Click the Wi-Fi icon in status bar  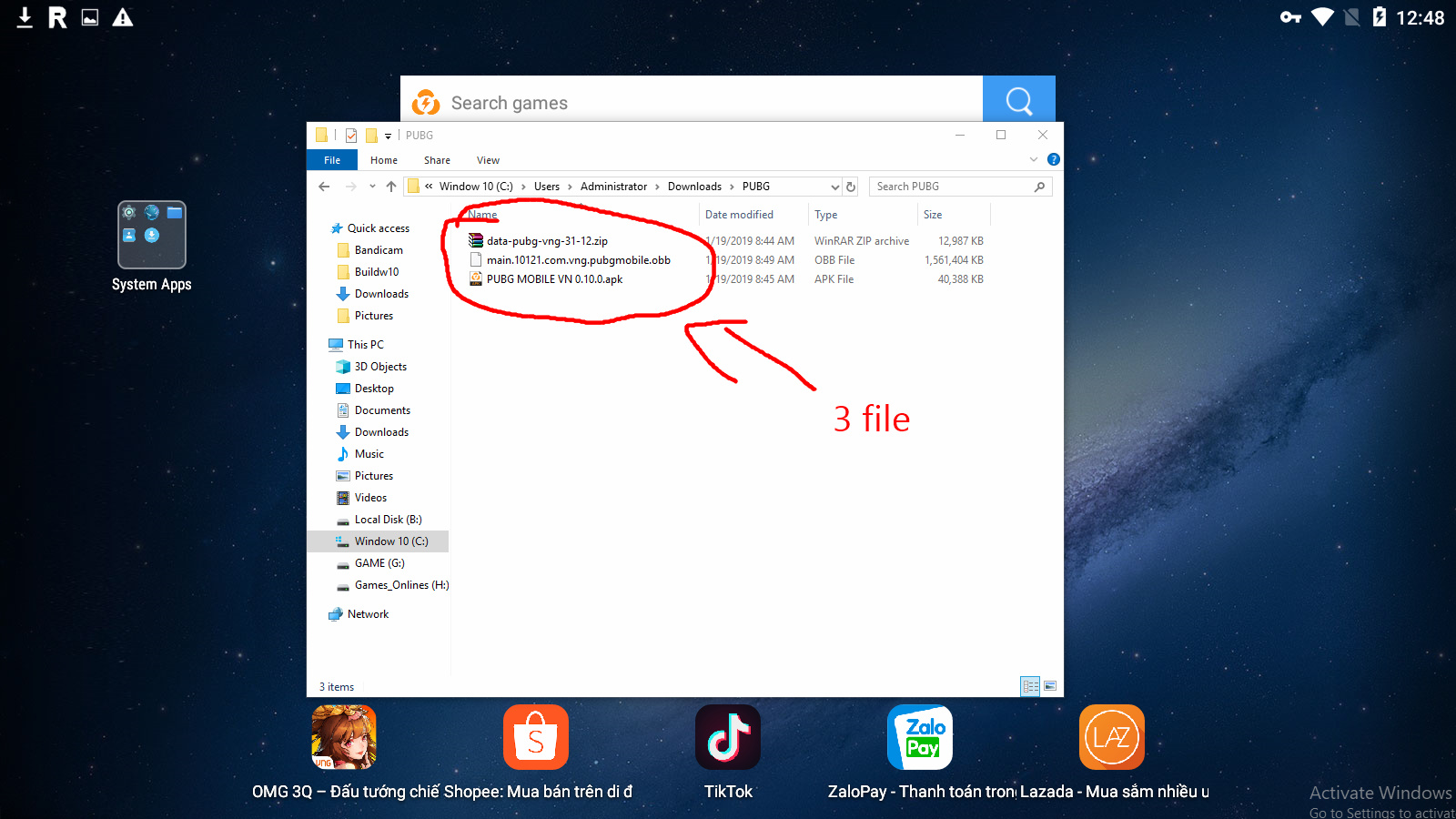[x=1322, y=17]
